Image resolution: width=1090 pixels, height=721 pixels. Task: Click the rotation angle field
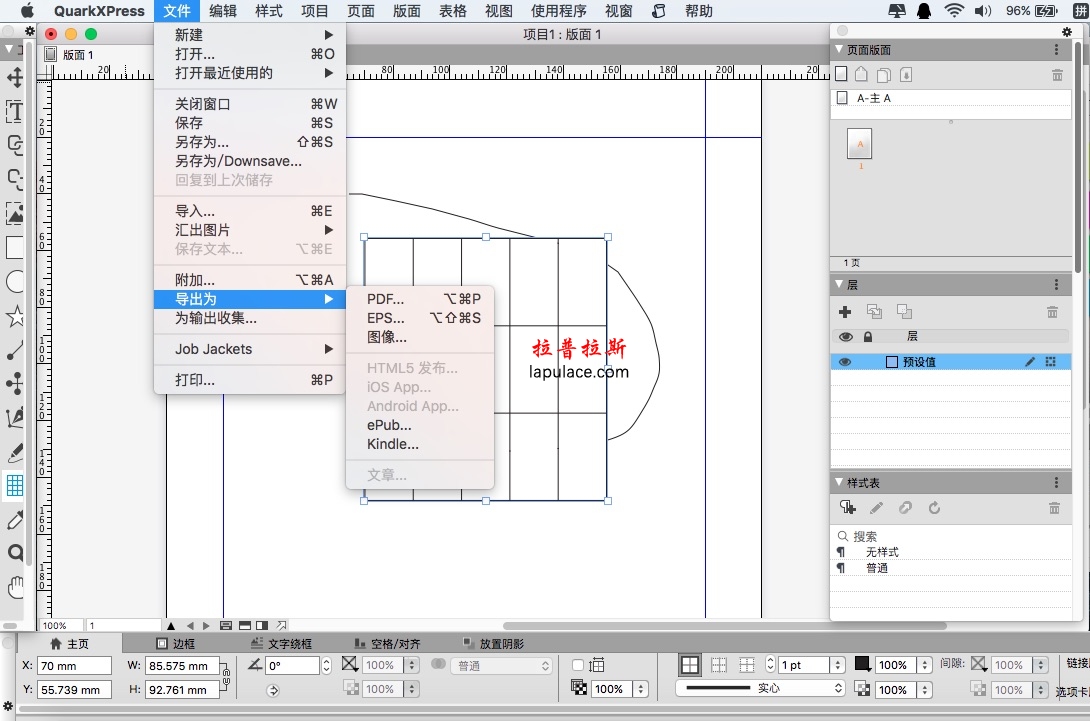click(292, 666)
